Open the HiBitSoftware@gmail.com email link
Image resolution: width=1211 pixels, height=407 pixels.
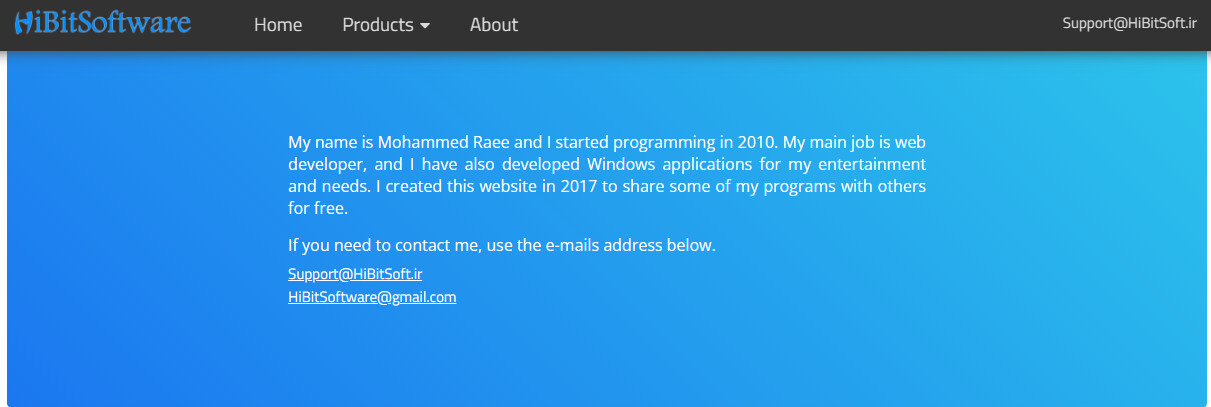click(372, 297)
